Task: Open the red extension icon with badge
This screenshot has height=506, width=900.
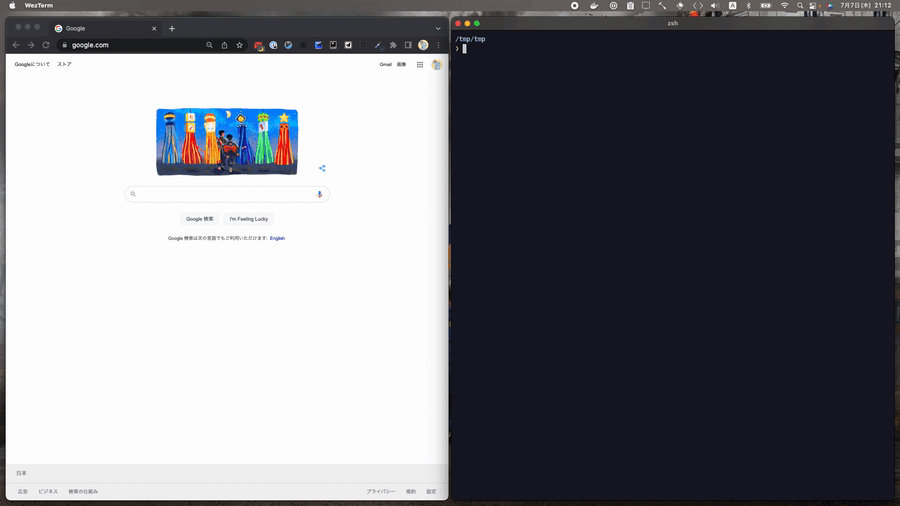Action: point(258,45)
